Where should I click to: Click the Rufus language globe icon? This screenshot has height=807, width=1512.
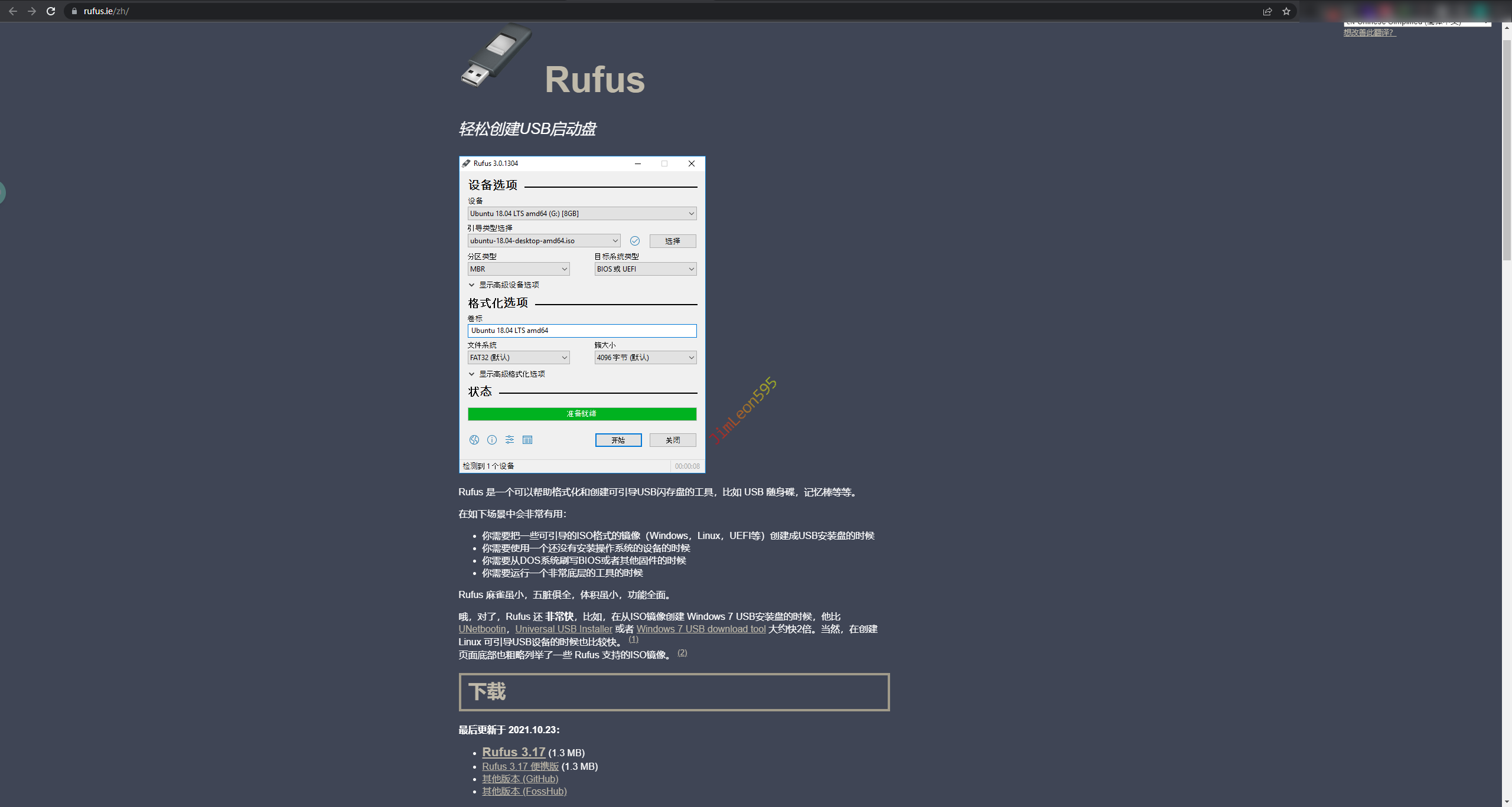pyautogui.click(x=474, y=440)
